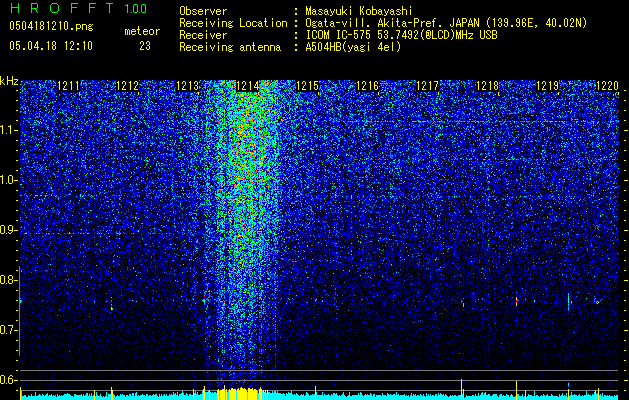Click the 1215 time marker

pos(307,86)
